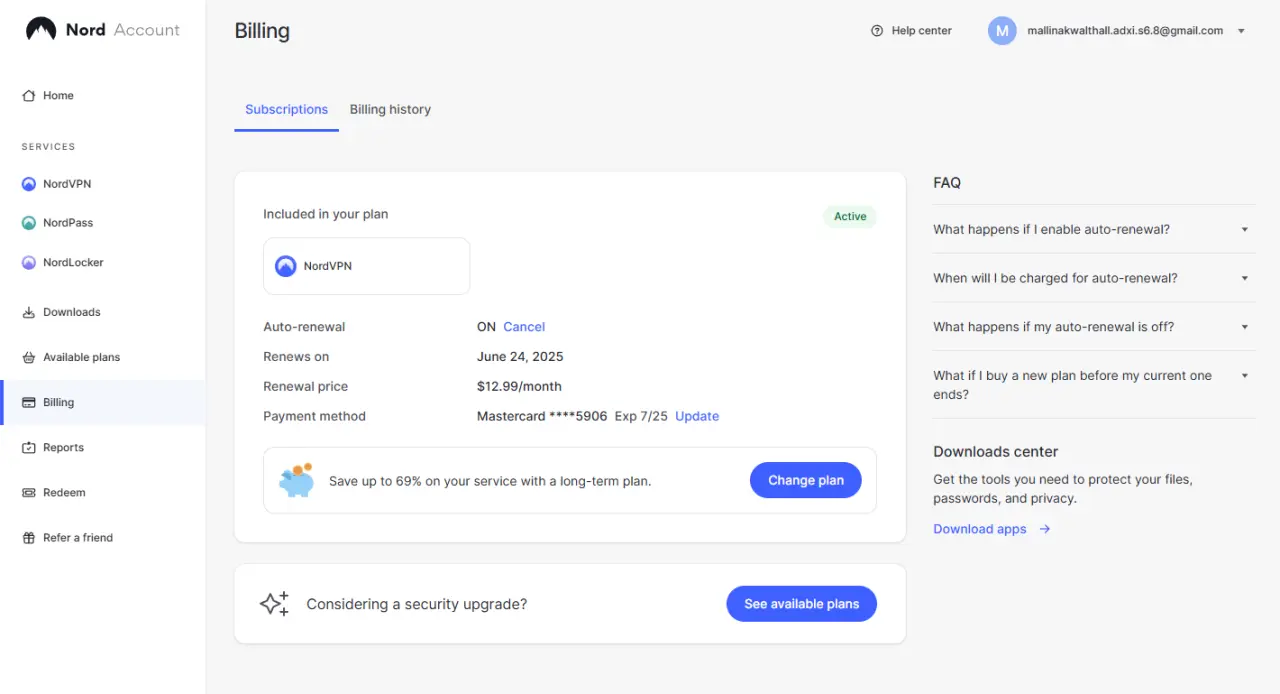Select the NordVPN service icon in sidebar

(29, 184)
